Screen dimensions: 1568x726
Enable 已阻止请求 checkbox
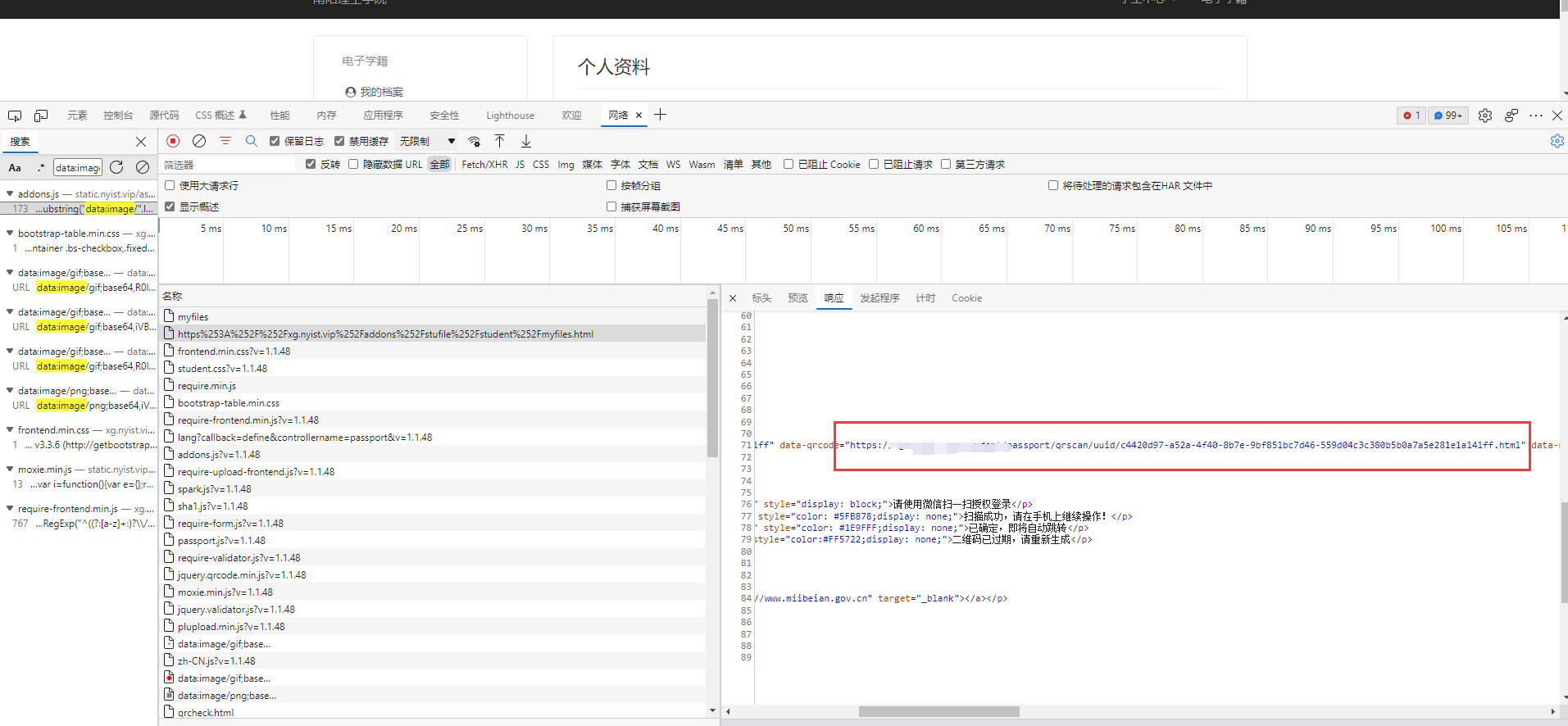(874, 164)
